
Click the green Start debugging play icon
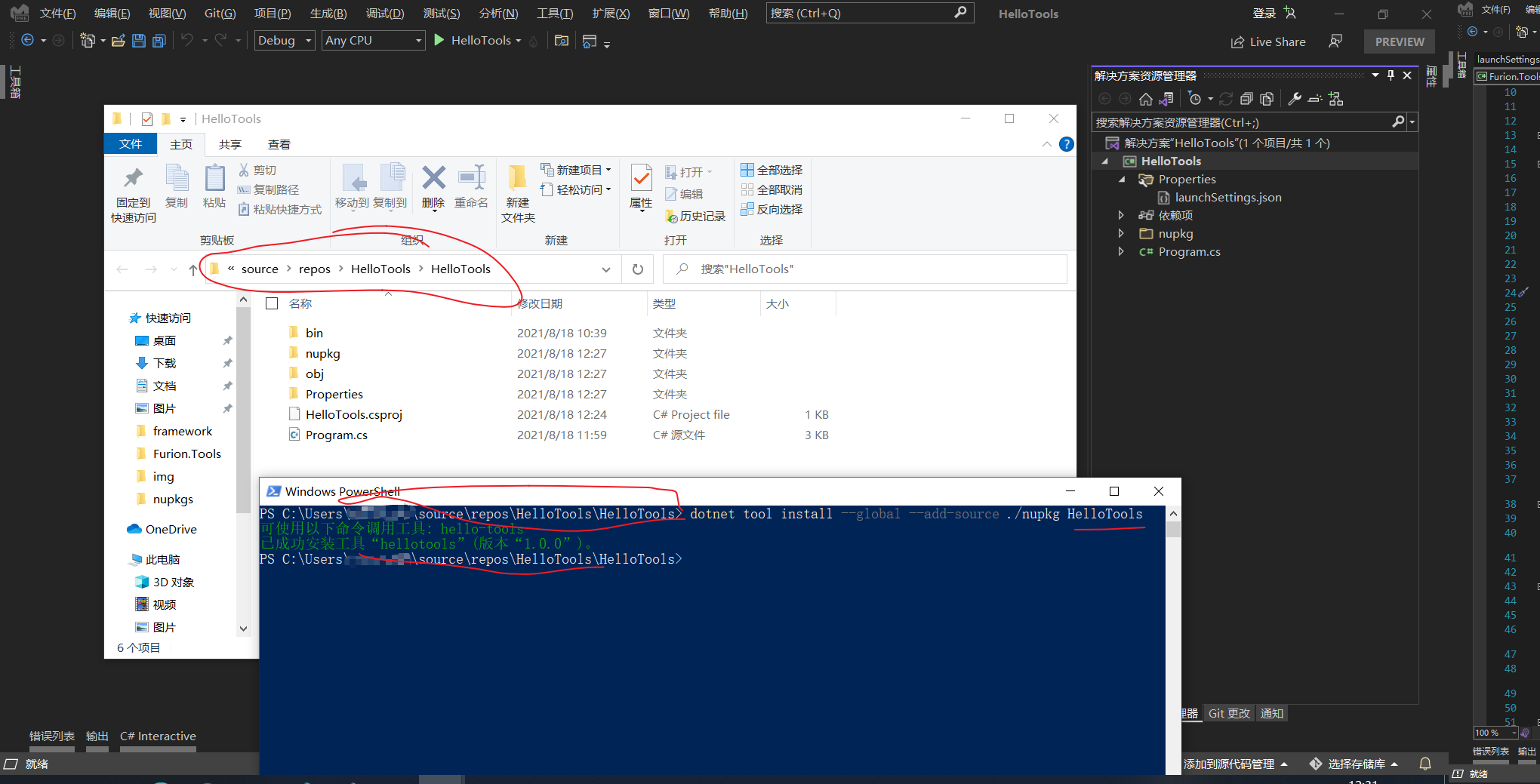pyautogui.click(x=439, y=41)
